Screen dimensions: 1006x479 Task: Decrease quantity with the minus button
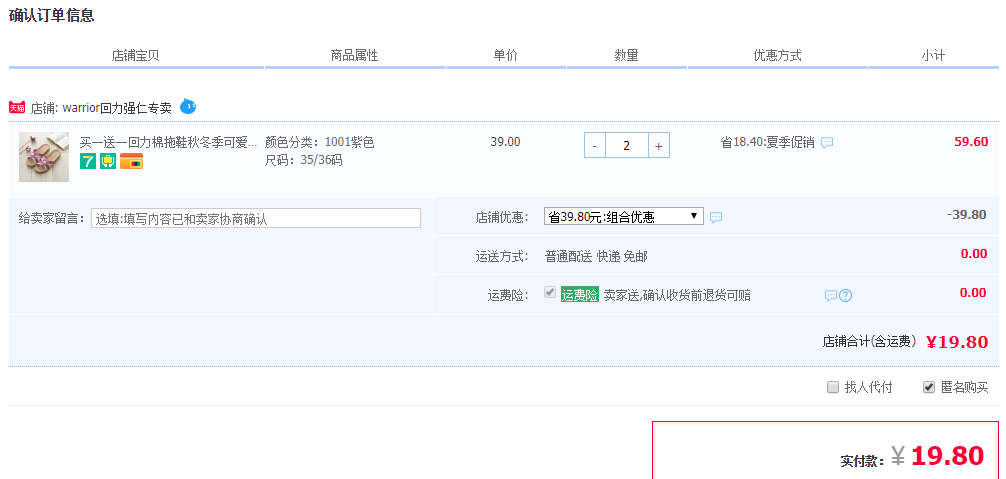click(595, 146)
